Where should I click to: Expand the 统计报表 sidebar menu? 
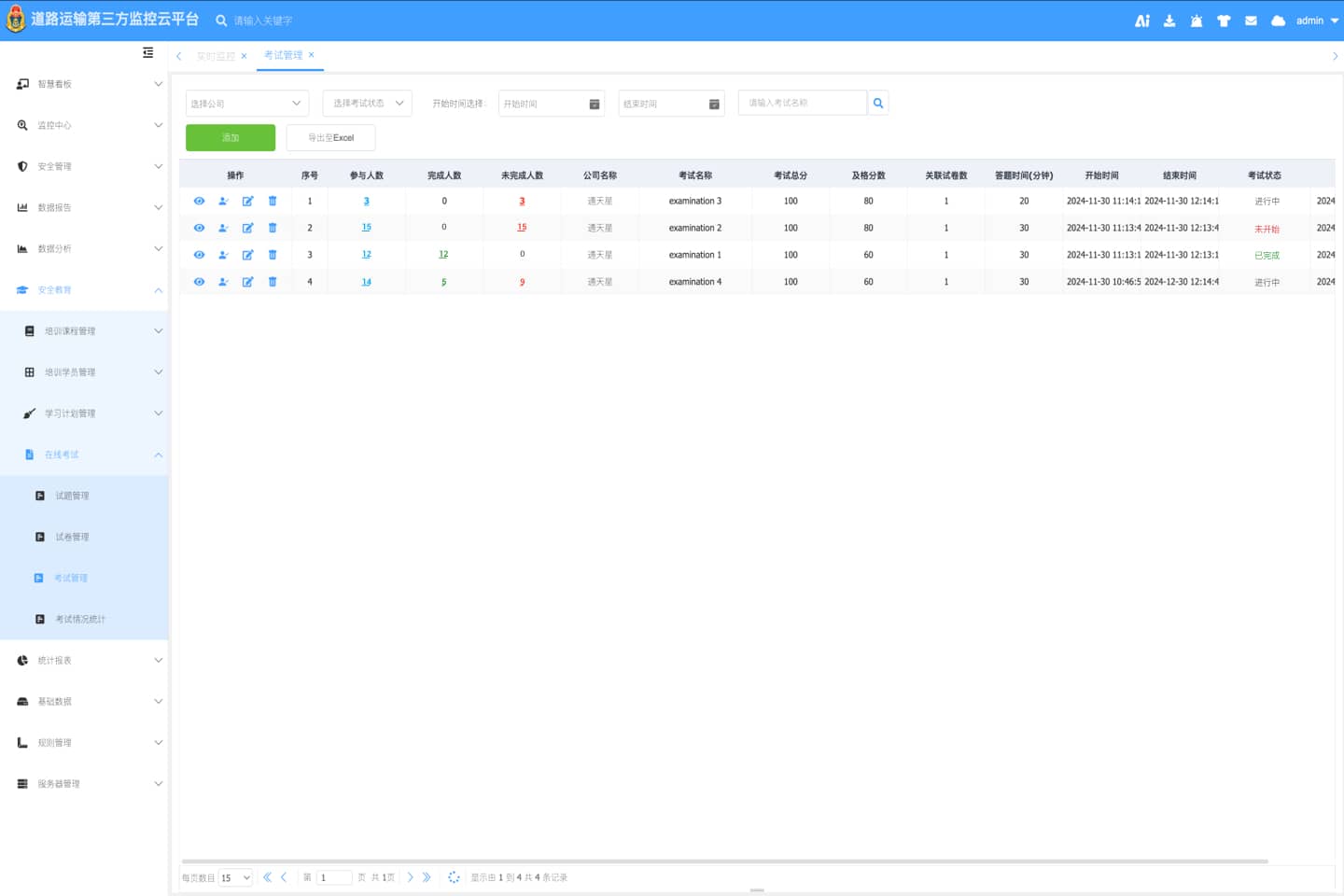[x=84, y=661]
